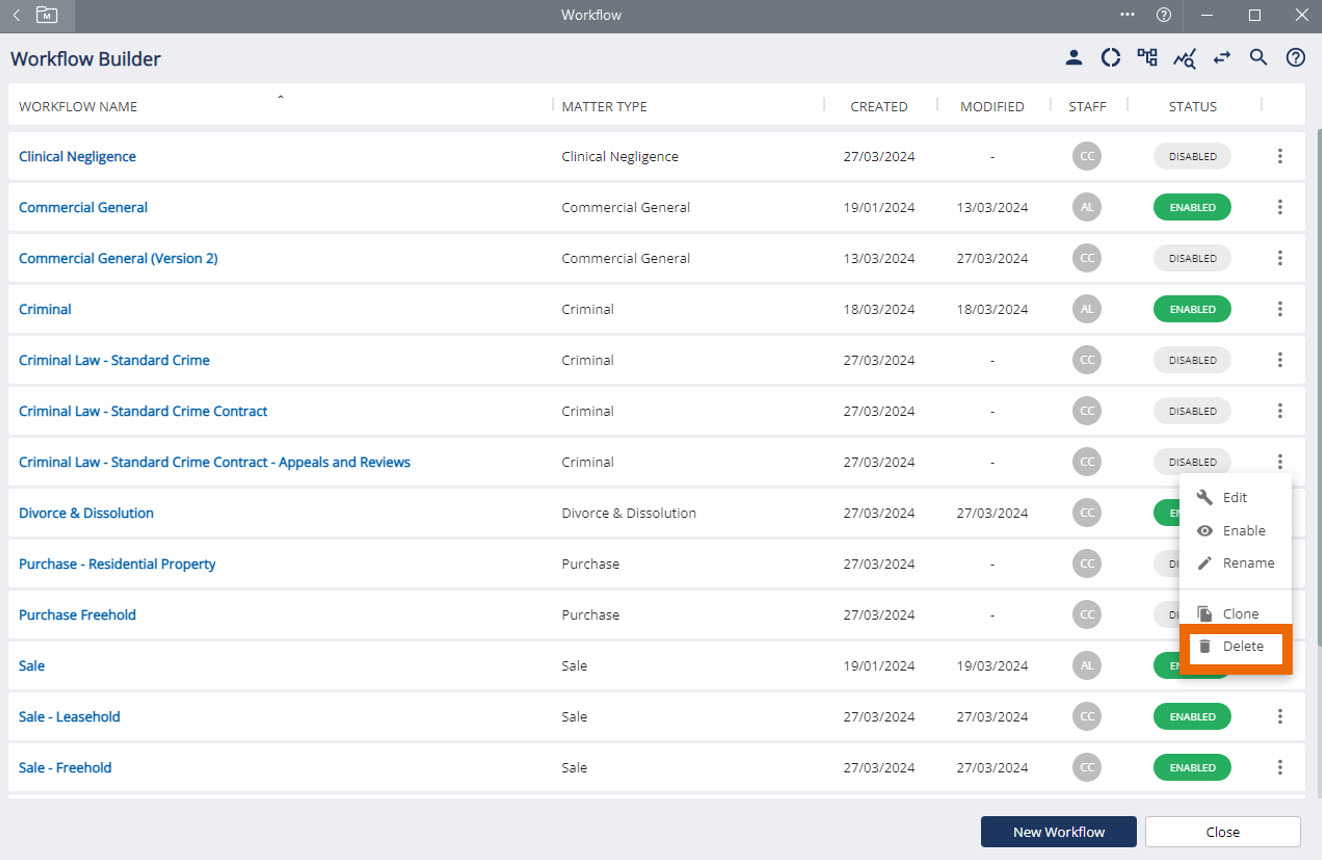
Task: Click the two-way swap arrows icon
Action: [1222, 58]
